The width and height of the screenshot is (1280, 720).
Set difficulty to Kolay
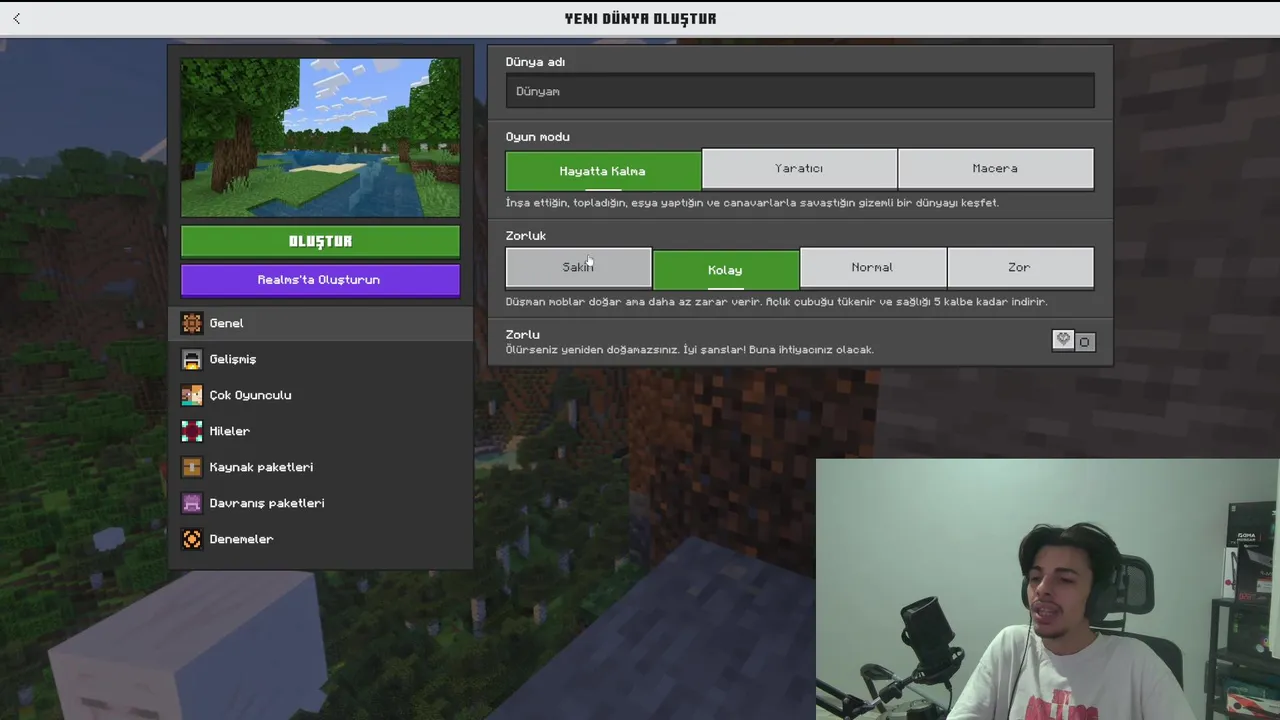725,269
